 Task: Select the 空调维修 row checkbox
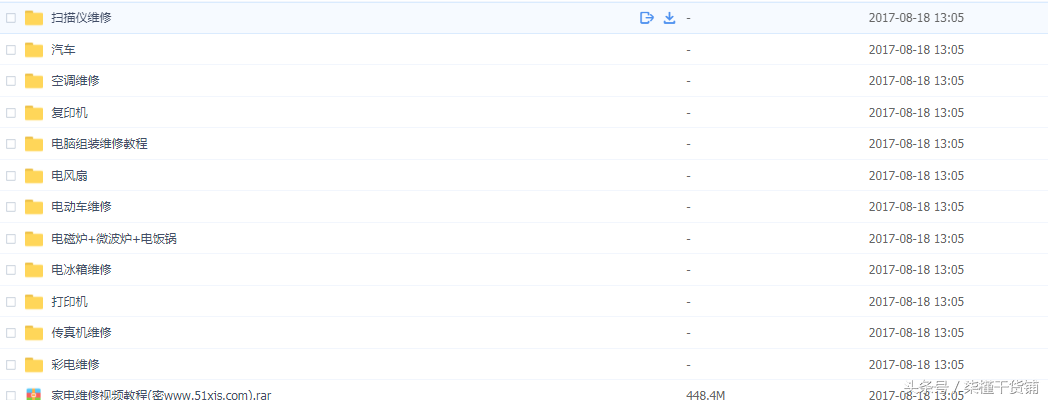(11, 81)
